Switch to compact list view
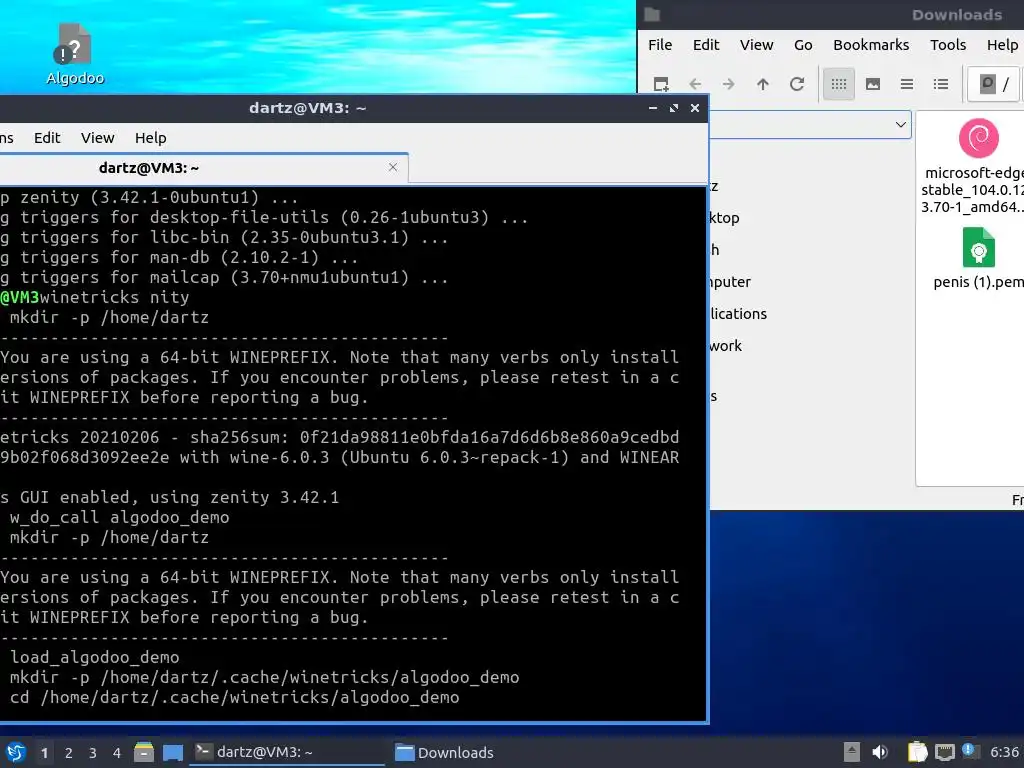1024x768 pixels. click(x=906, y=84)
